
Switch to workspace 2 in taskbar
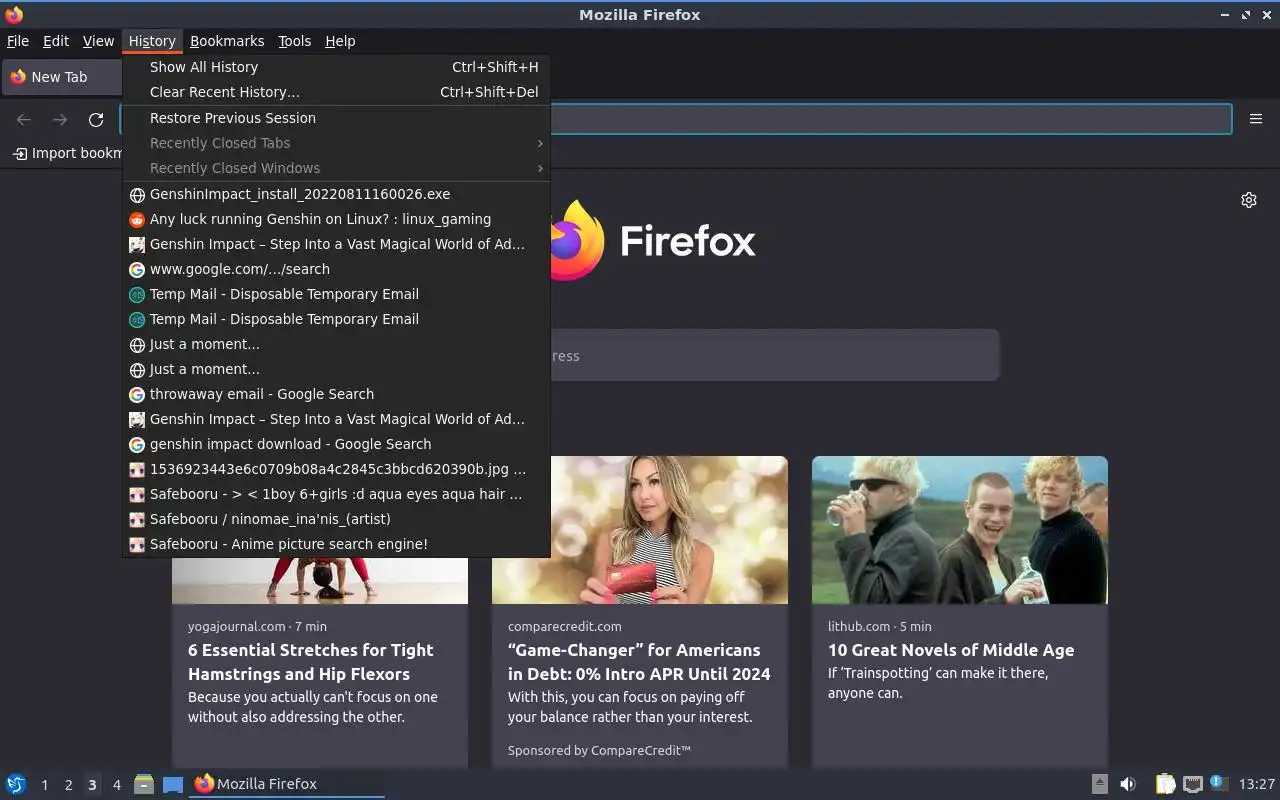tap(68, 785)
